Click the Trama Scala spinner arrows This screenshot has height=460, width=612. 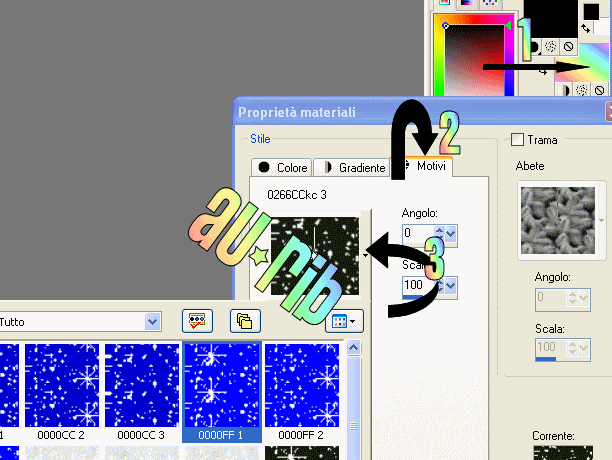pyautogui.click(x=573, y=348)
